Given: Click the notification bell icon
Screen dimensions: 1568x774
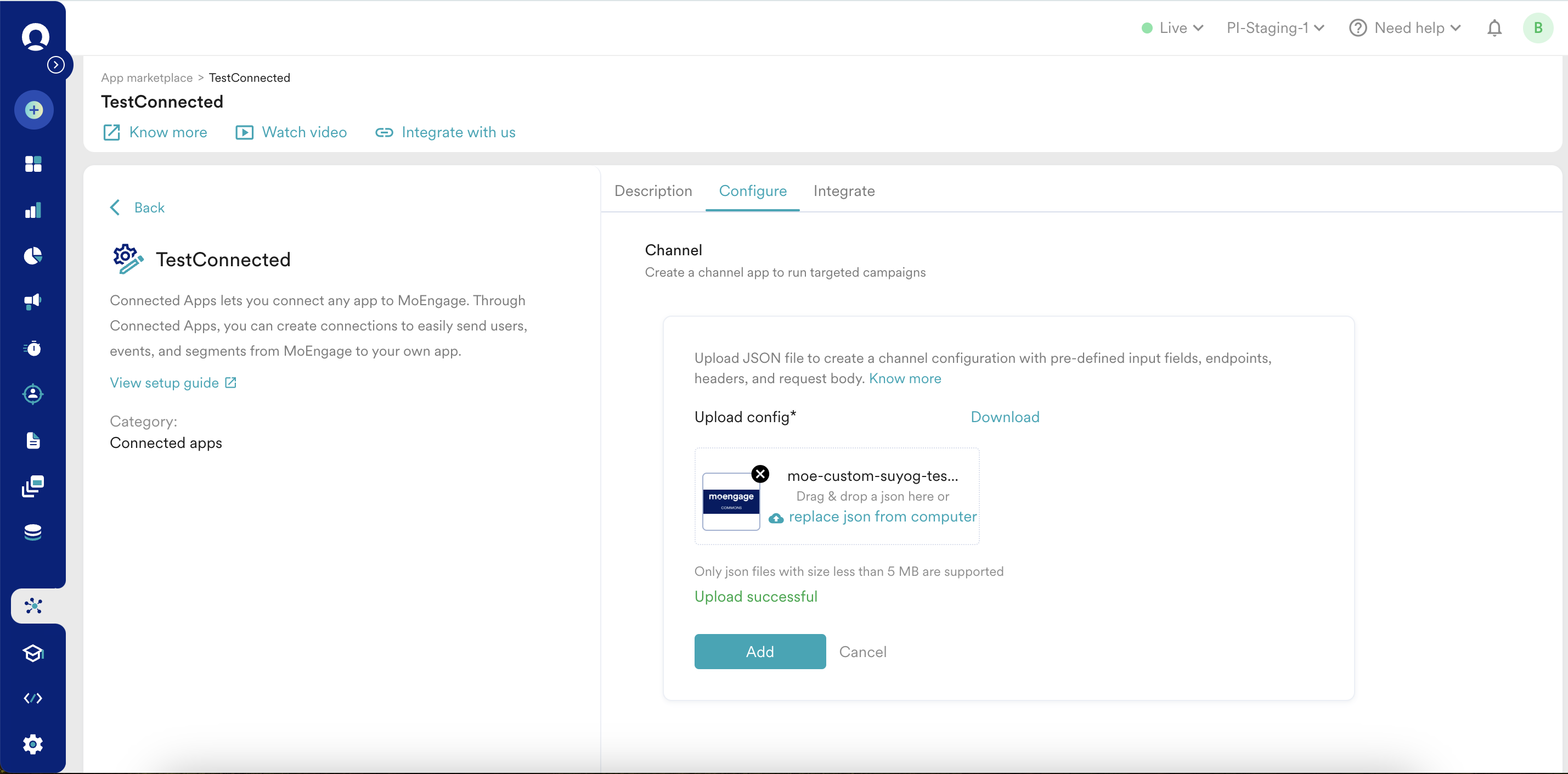Looking at the screenshot, I should pyautogui.click(x=1494, y=28).
